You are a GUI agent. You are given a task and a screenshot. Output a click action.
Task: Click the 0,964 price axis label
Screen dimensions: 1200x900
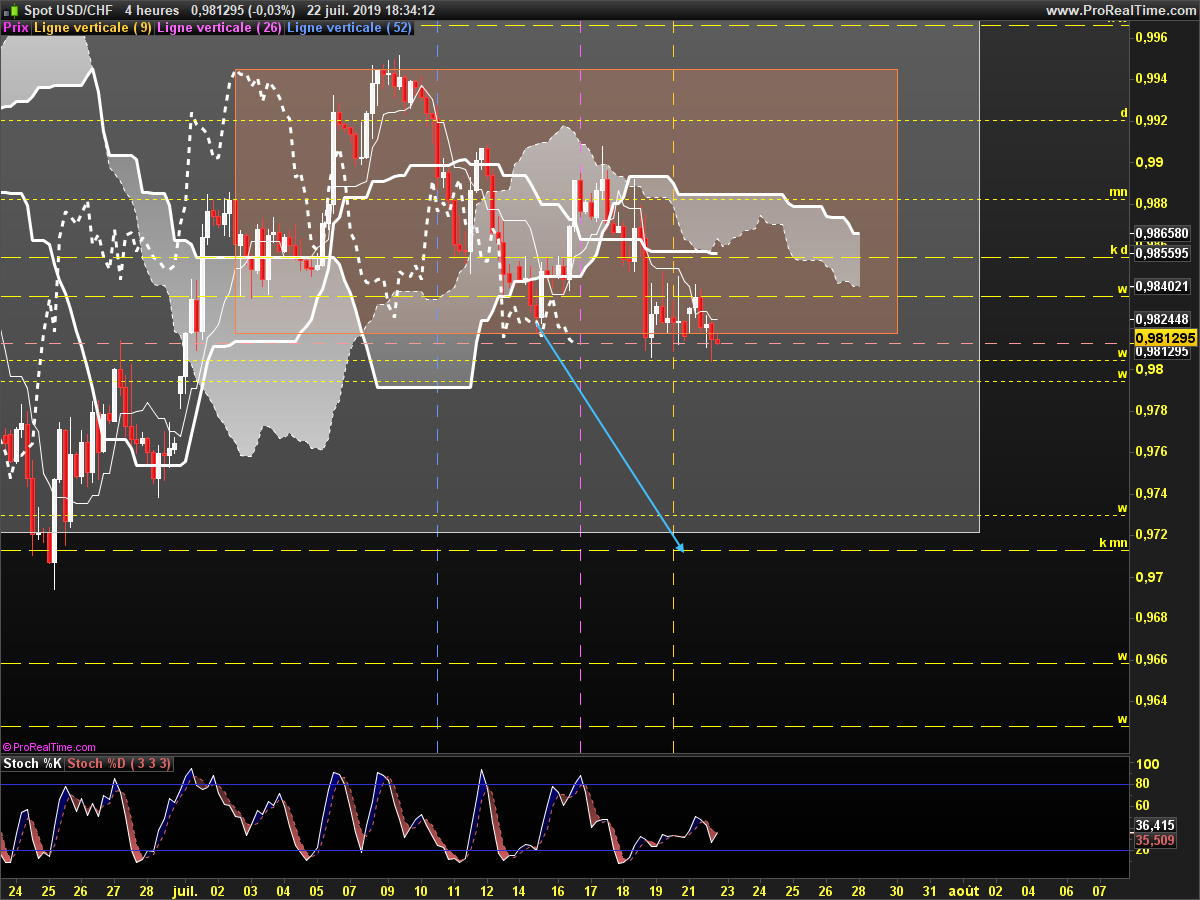[x=1151, y=700]
